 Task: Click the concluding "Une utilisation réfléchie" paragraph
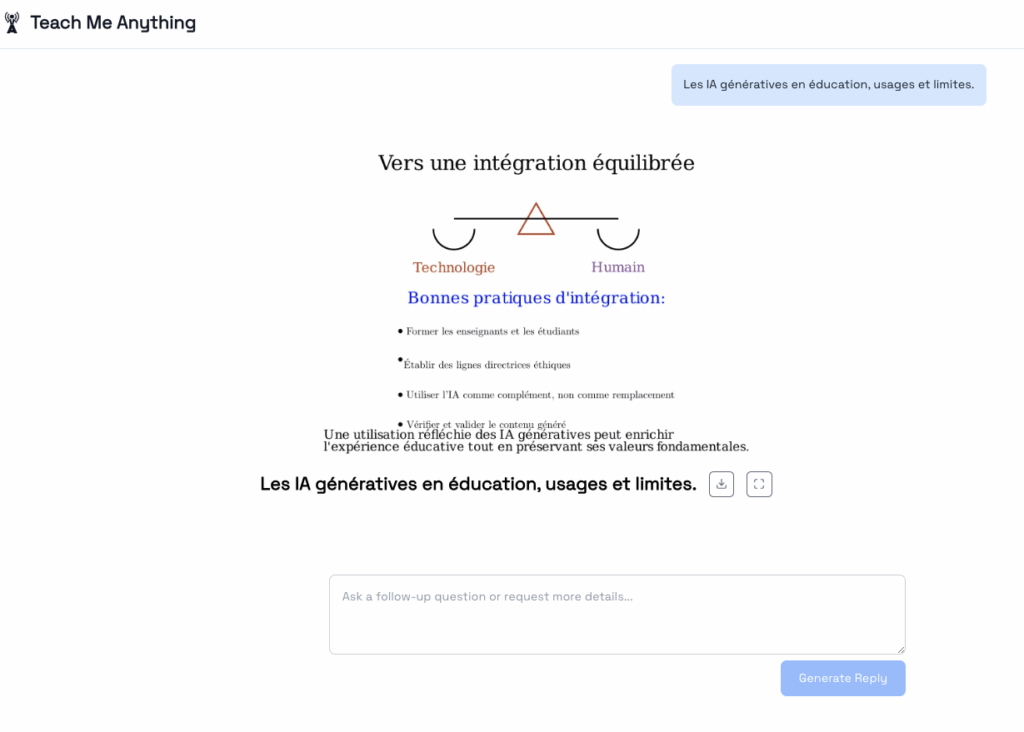[536, 441]
